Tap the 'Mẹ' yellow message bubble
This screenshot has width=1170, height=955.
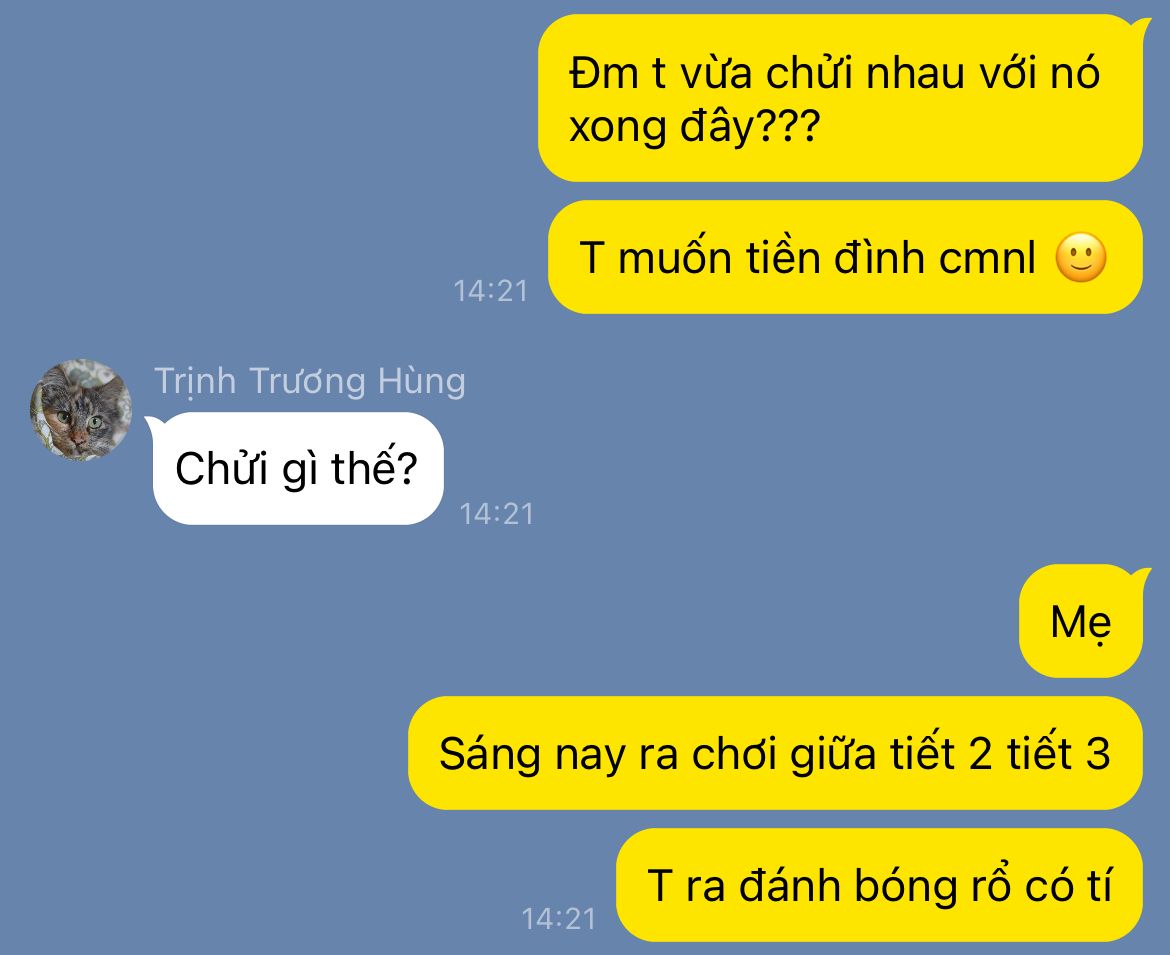(1080, 621)
